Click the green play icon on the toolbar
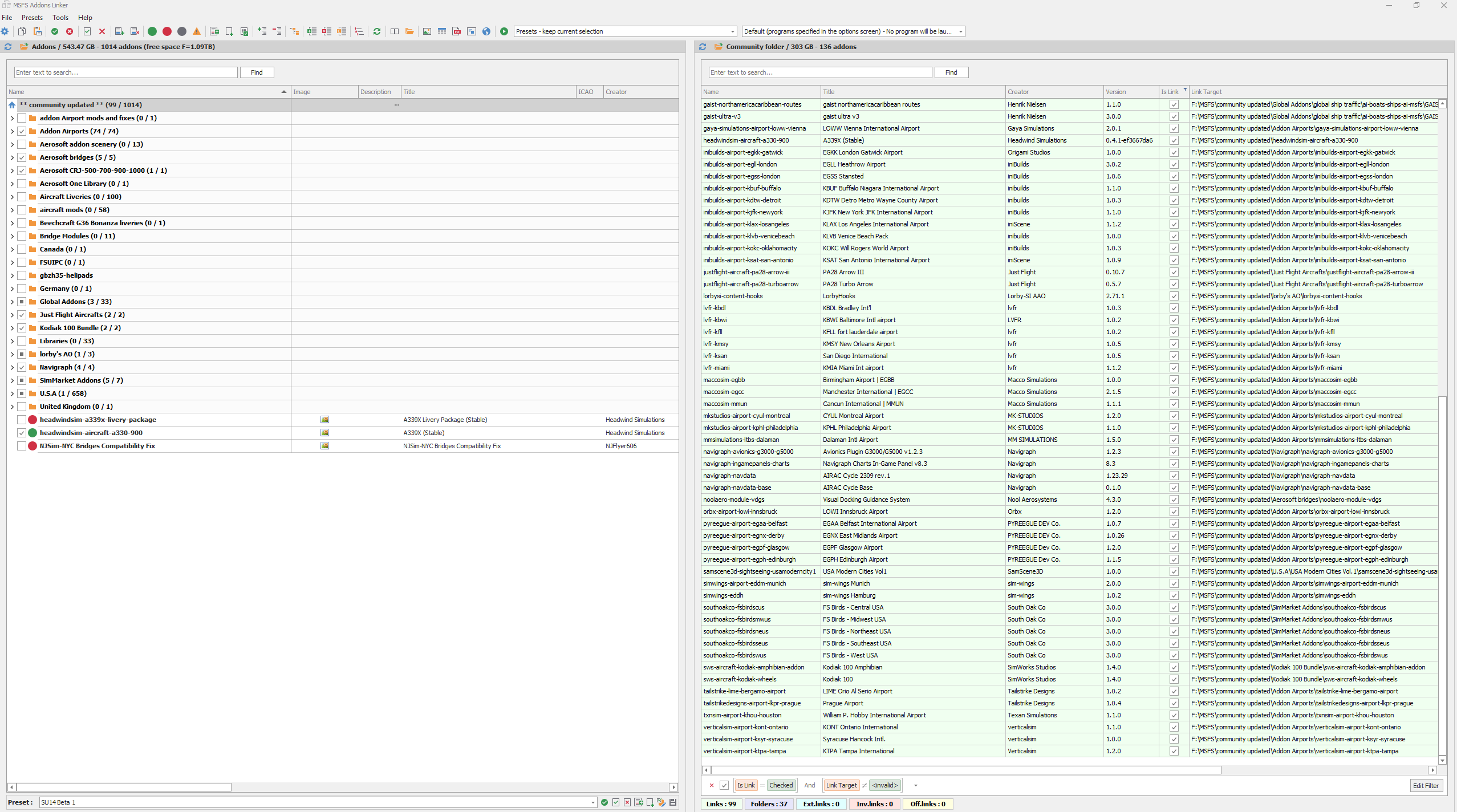 pyautogui.click(x=504, y=31)
